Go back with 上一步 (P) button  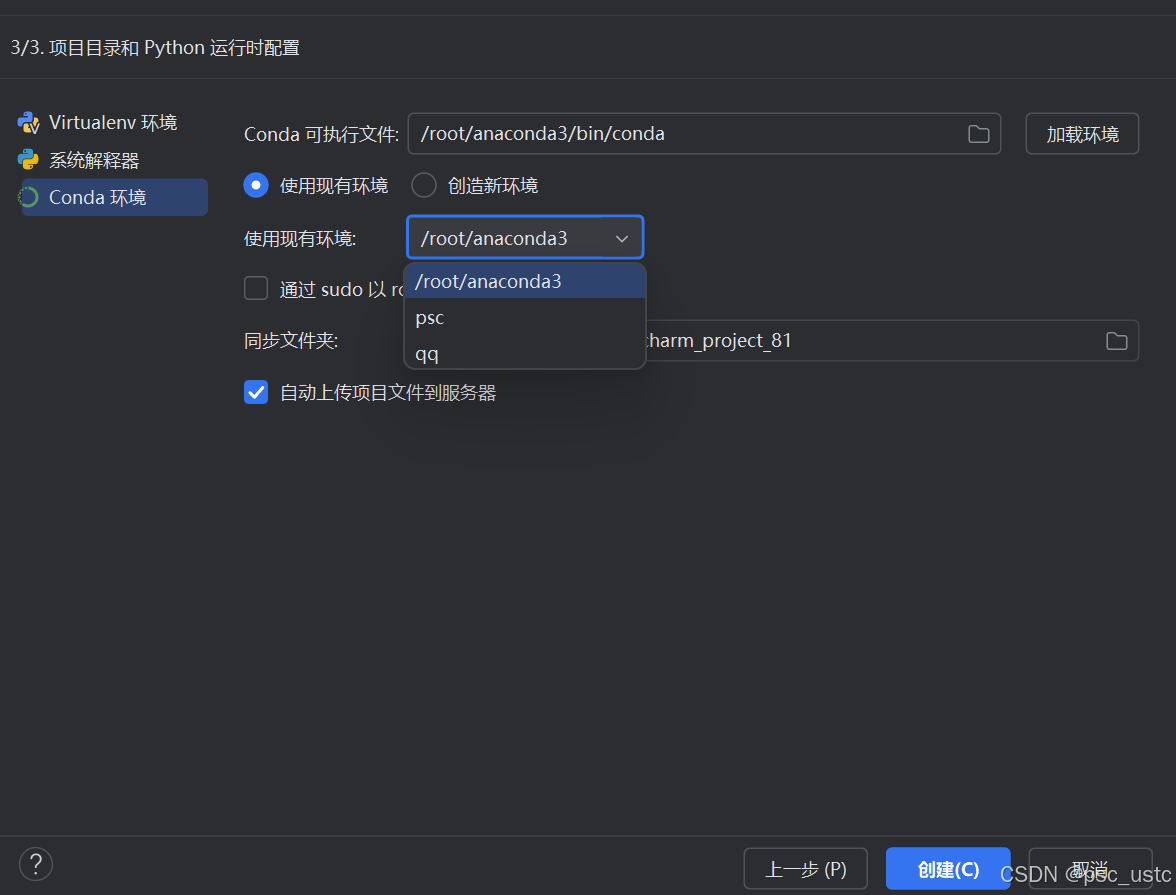[x=805, y=869]
